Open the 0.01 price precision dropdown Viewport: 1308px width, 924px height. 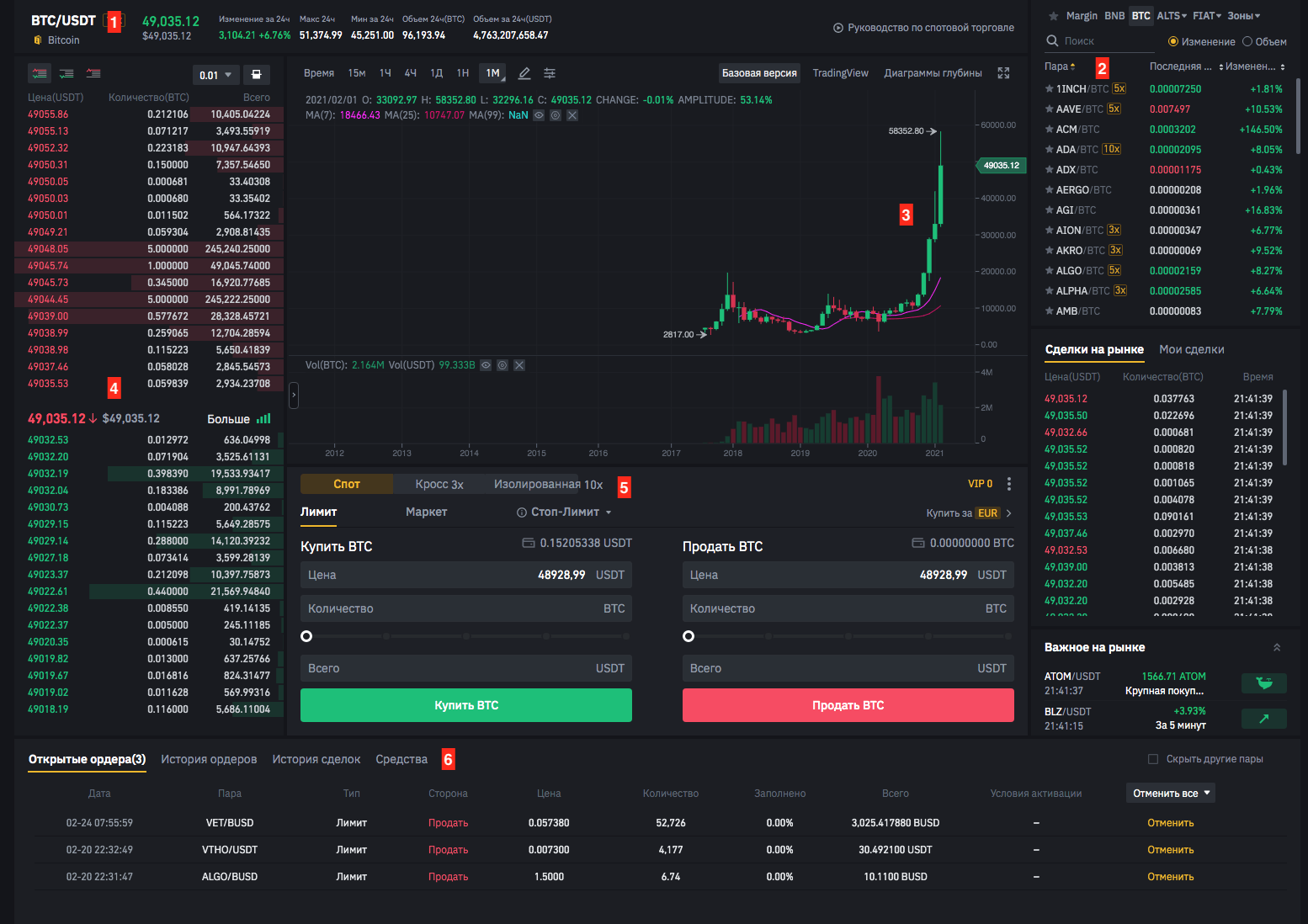click(216, 75)
